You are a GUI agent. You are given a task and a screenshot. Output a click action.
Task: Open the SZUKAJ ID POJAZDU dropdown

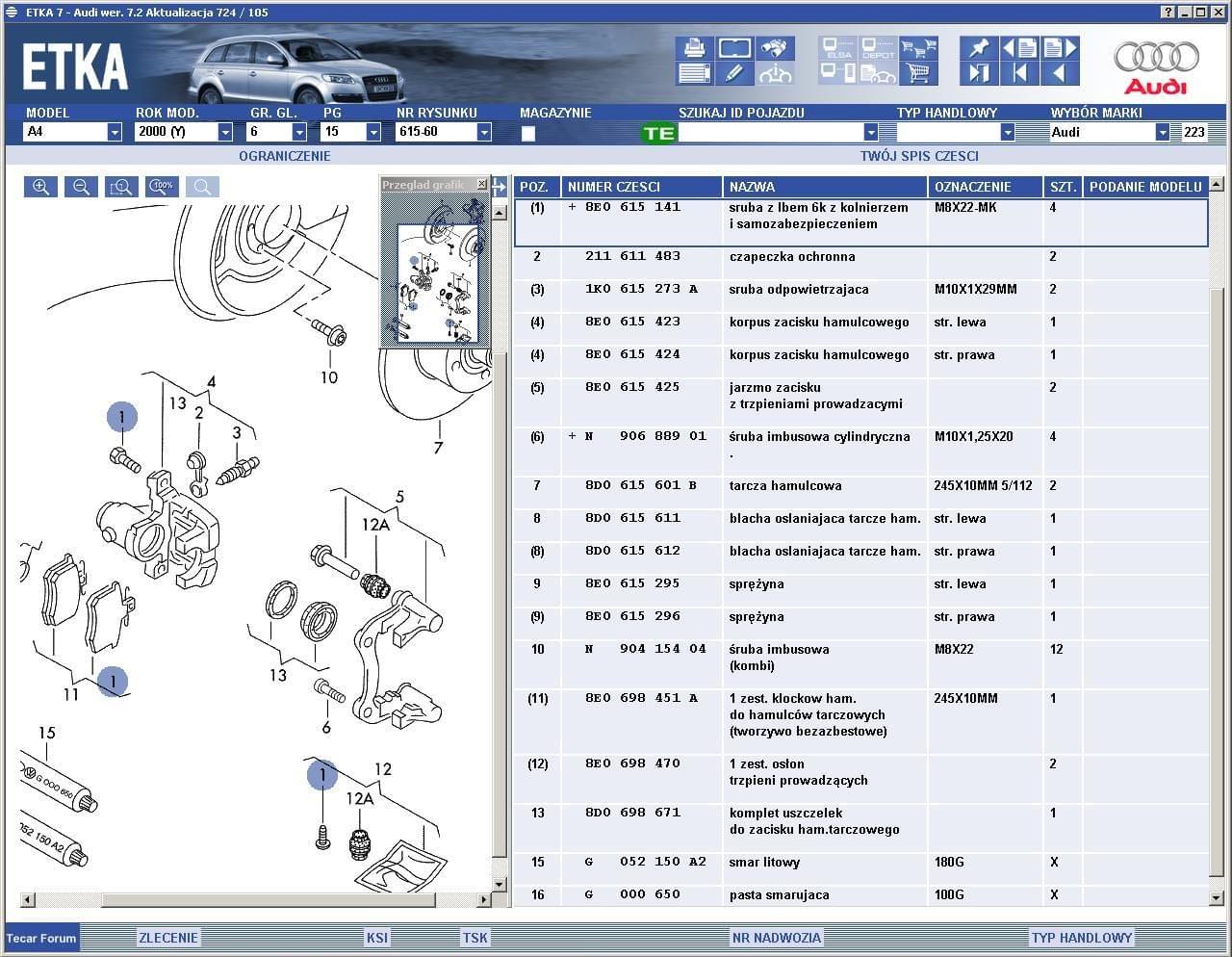click(x=871, y=132)
